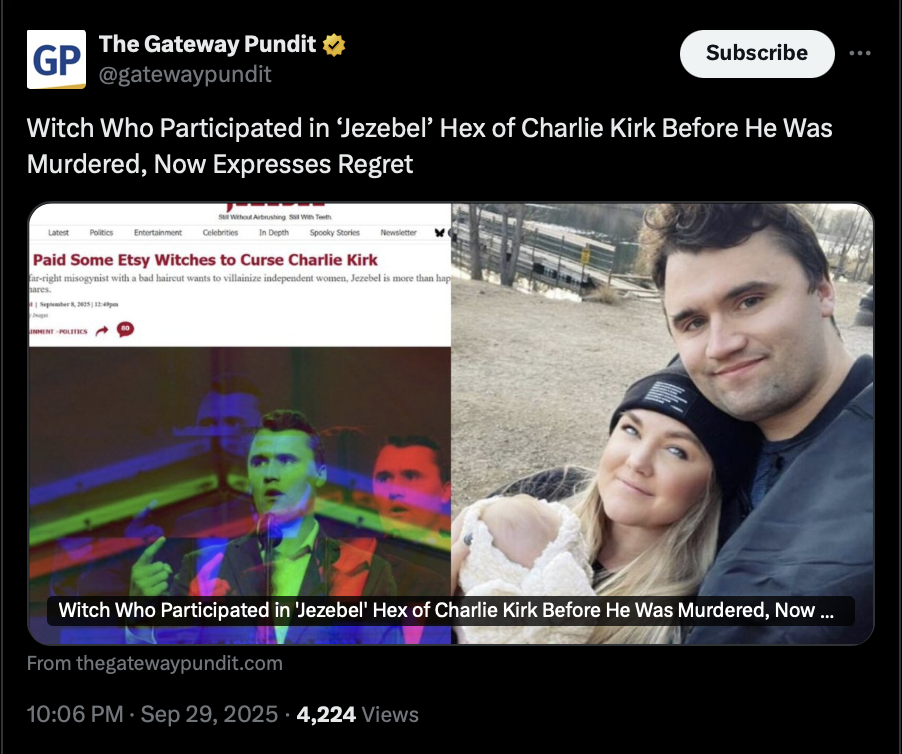Click the Gateway Pundit GP avatar
This screenshot has height=754, width=902.
pos(56,60)
